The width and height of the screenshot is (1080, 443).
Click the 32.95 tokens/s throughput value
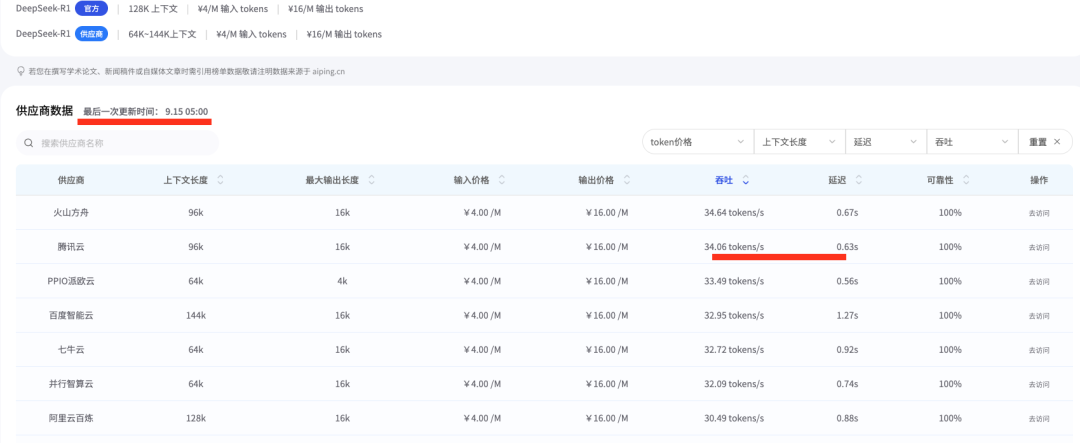pos(734,315)
